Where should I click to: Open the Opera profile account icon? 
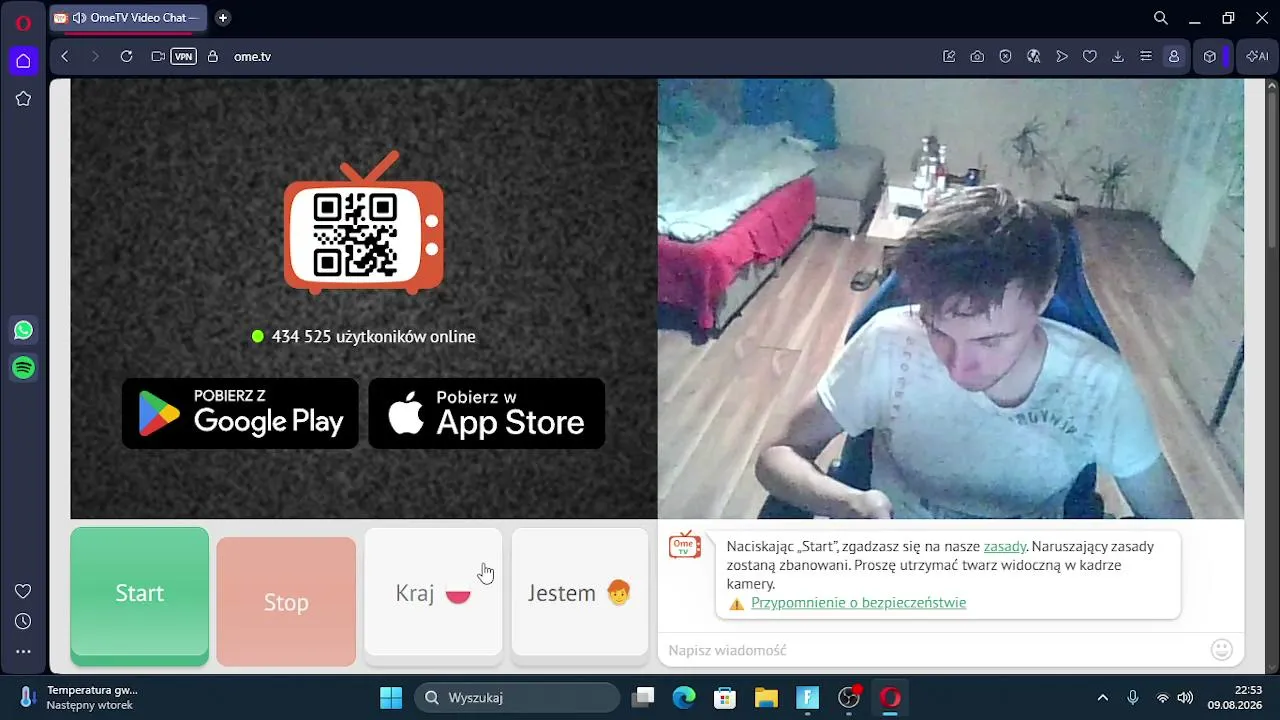coord(1174,57)
